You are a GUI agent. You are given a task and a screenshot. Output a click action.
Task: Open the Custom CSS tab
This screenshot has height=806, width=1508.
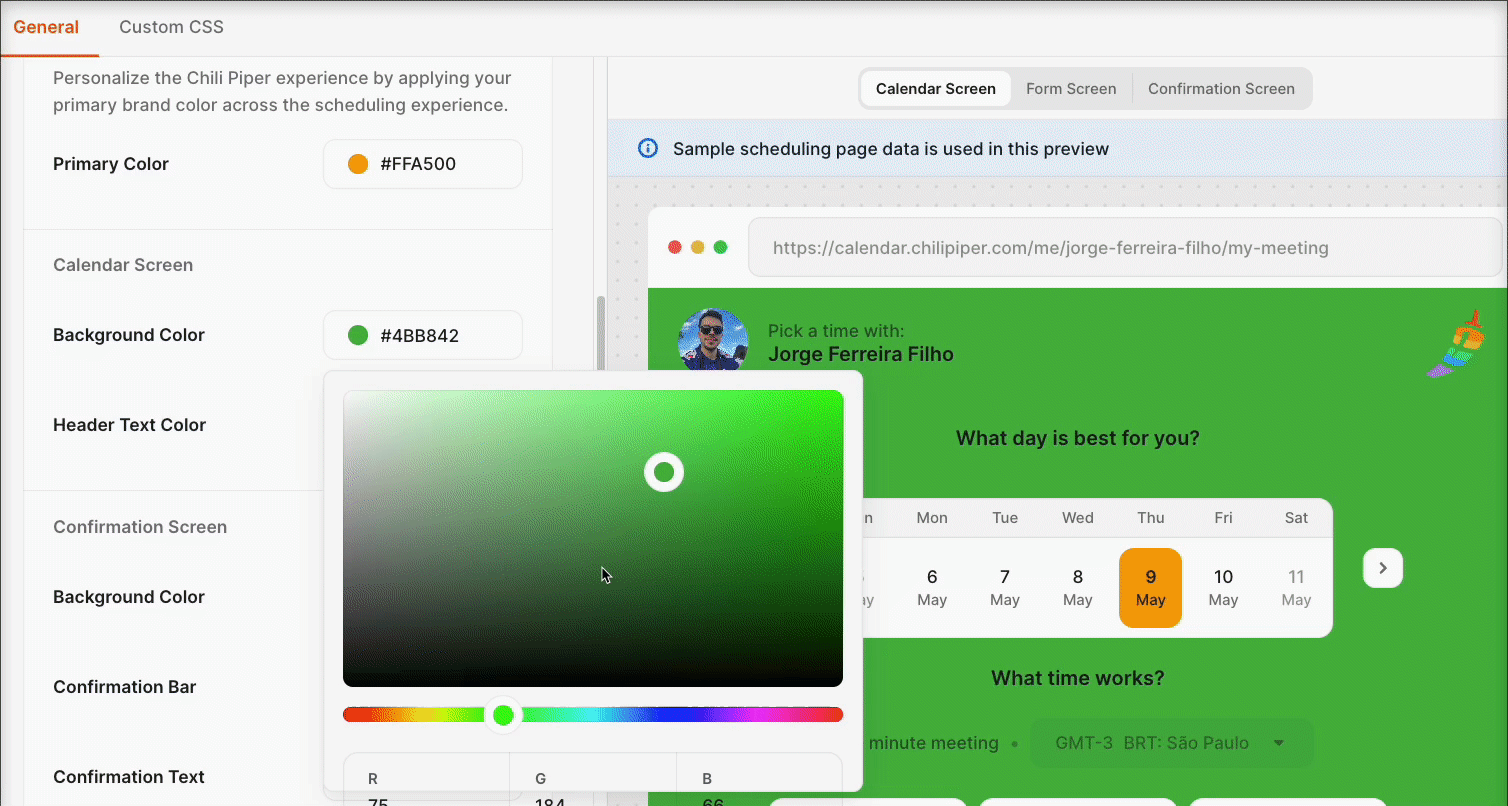point(171,27)
